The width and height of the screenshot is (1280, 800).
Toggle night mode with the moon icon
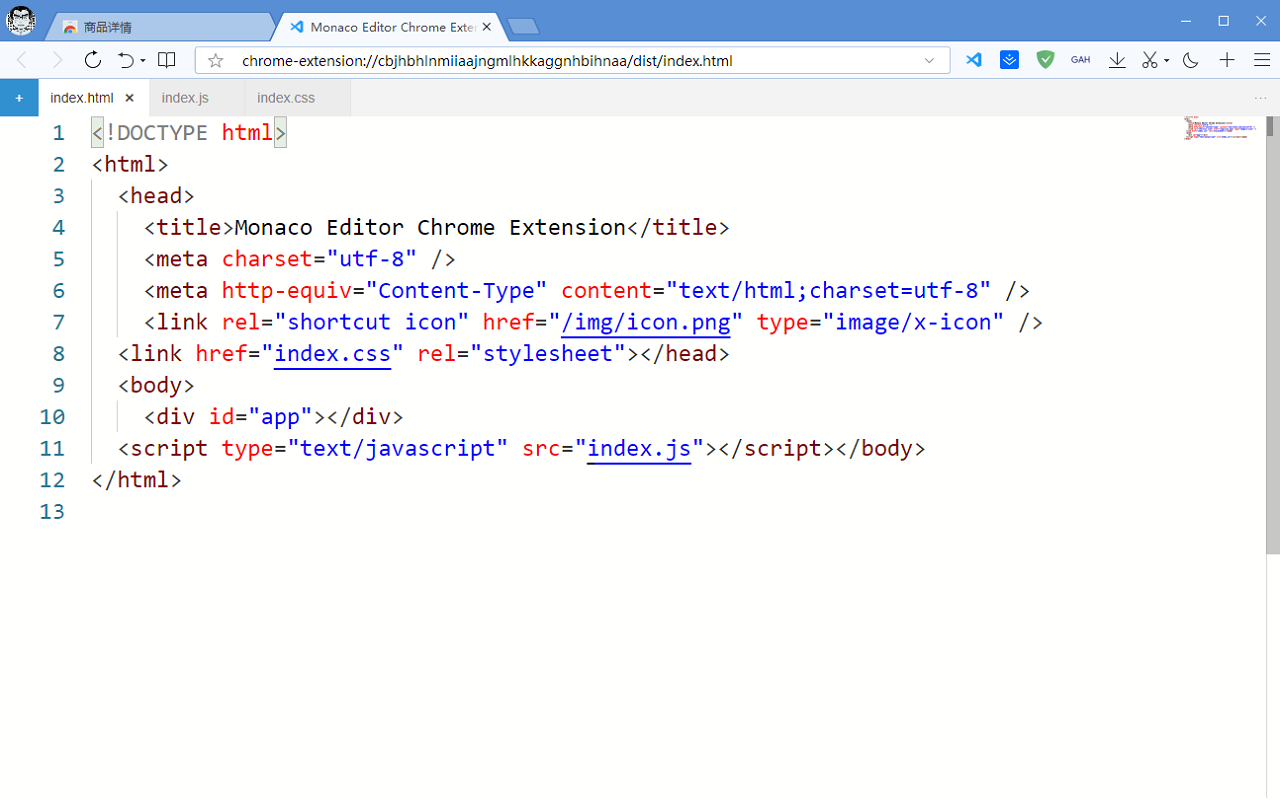[1190, 60]
